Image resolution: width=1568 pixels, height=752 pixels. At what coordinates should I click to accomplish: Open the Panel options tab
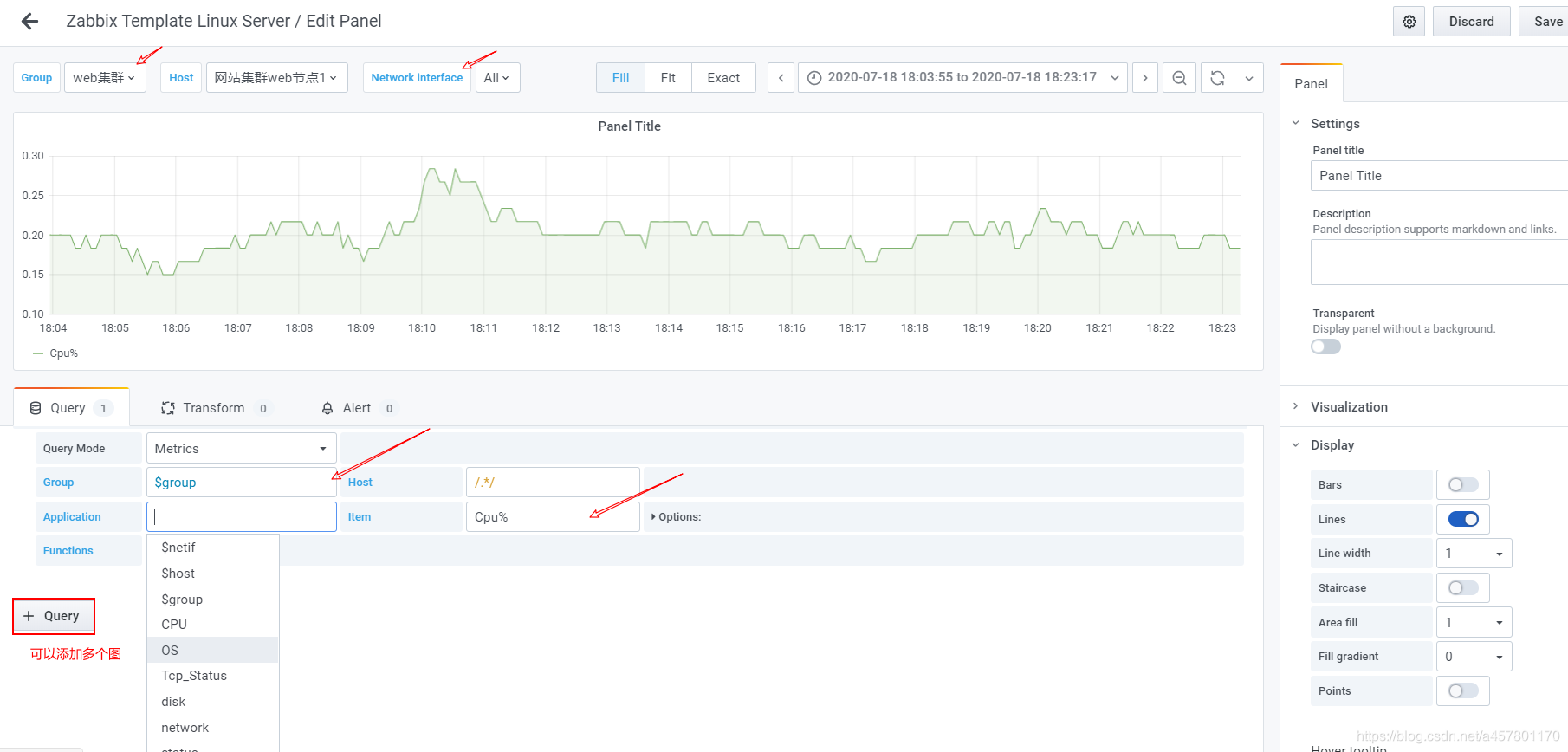1311,84
